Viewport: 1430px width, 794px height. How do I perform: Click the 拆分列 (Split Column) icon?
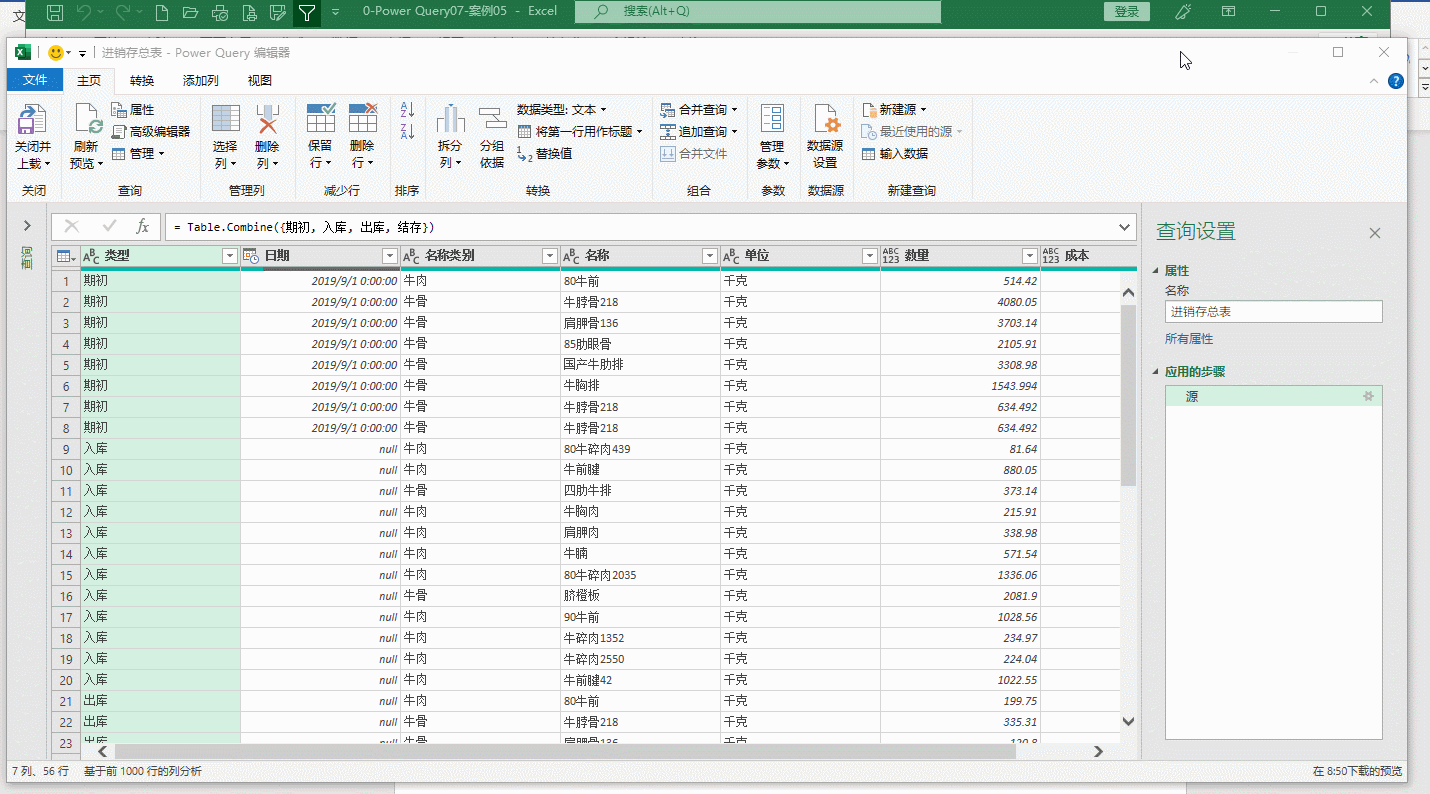click(x=451, y=118)
